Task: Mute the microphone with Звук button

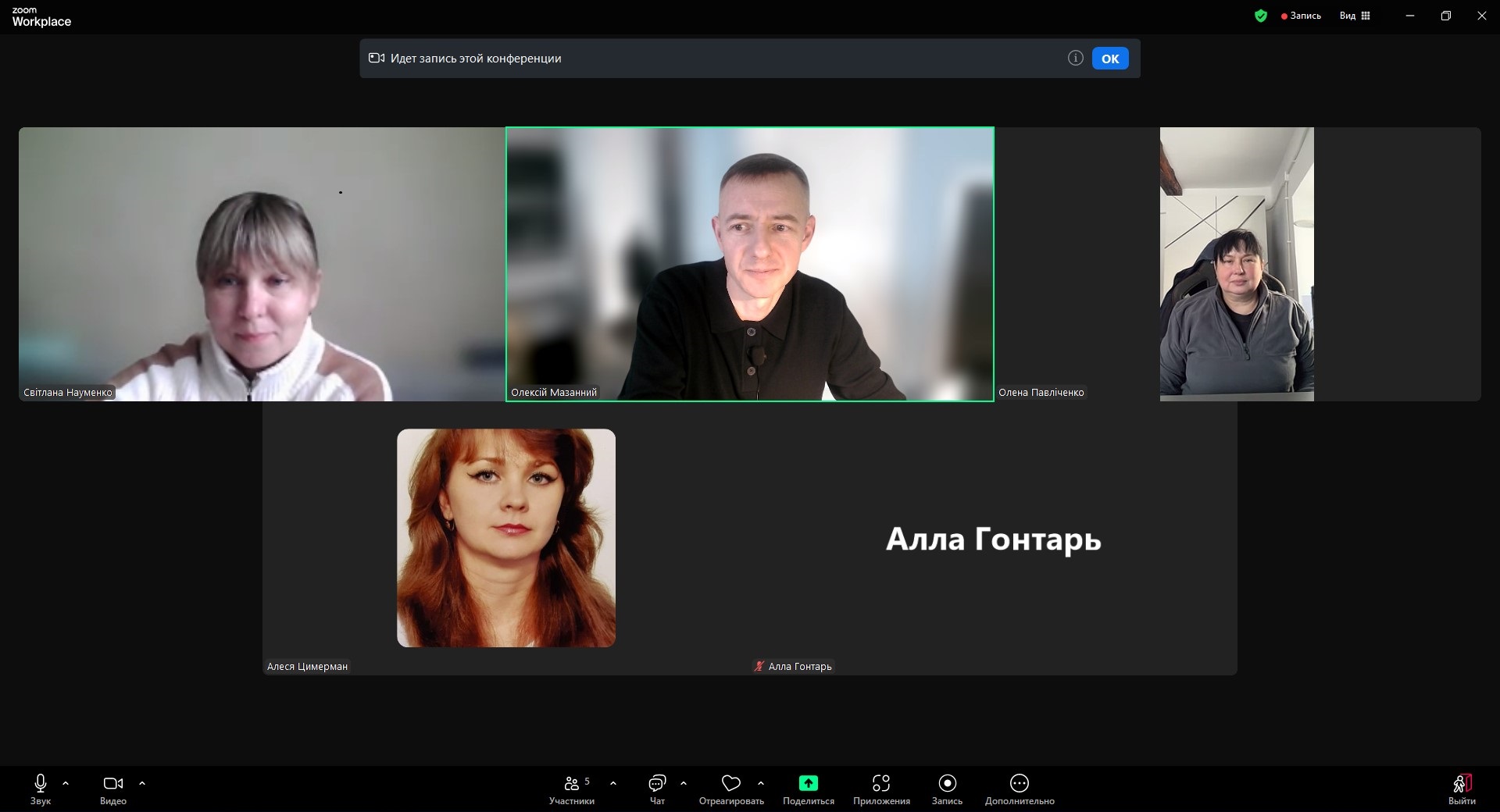Action: tap(41, 789)
